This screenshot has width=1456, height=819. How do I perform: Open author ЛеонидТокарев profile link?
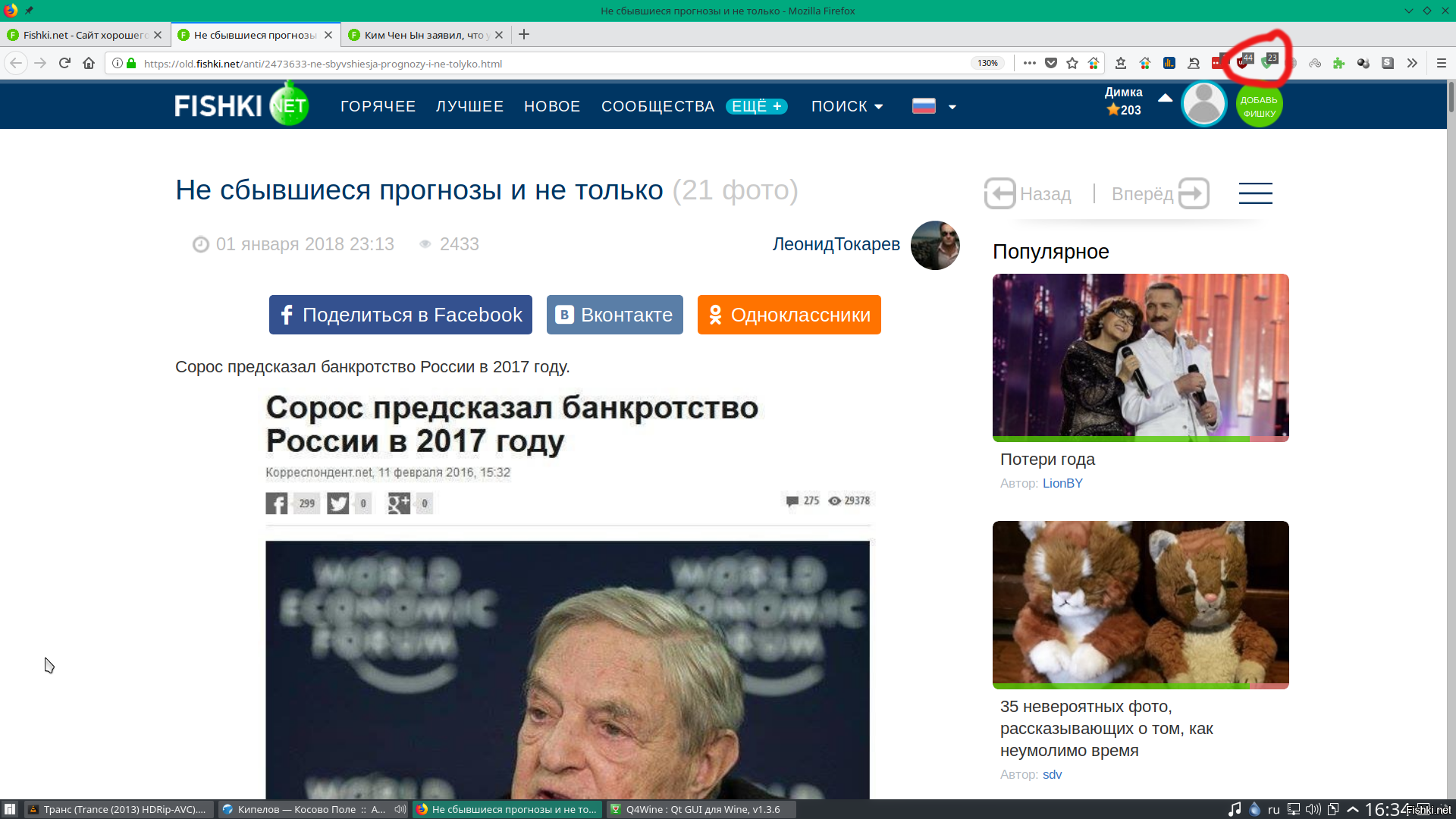(x=836, y=244)
